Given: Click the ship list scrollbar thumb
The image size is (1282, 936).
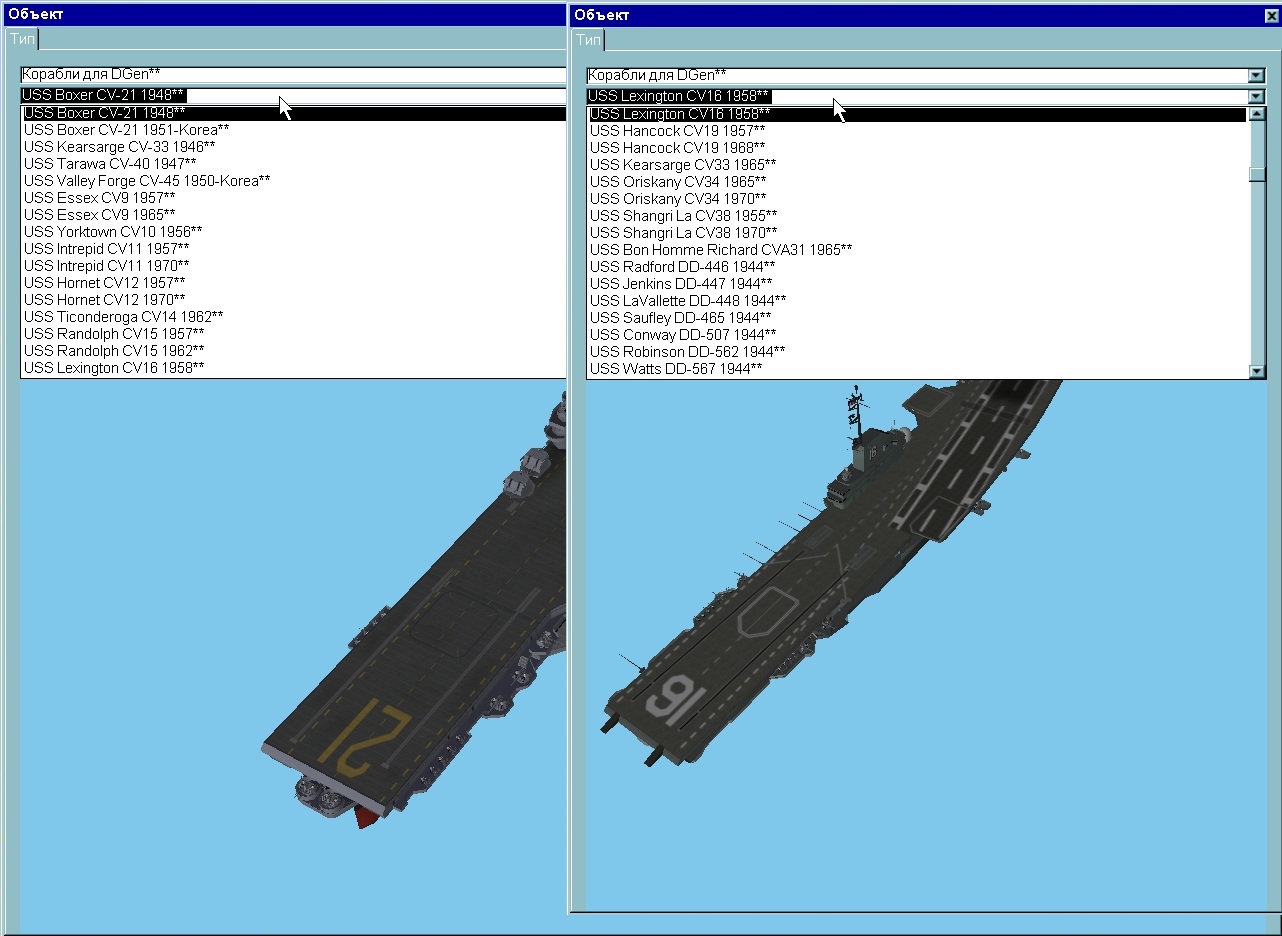Looking at the screenshot, I should tap(1257, 174).
